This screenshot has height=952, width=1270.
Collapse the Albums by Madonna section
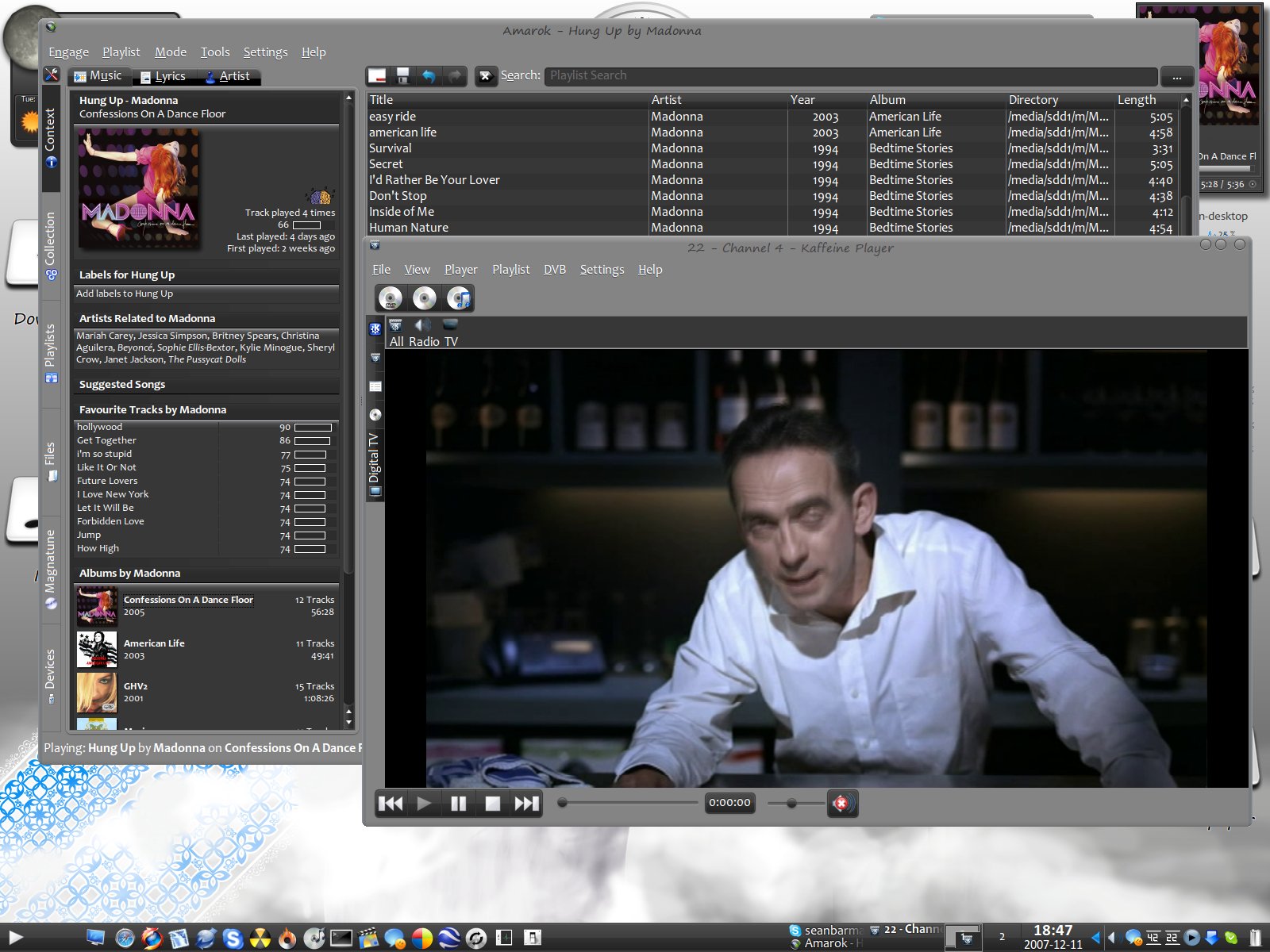tap(206, 573)
